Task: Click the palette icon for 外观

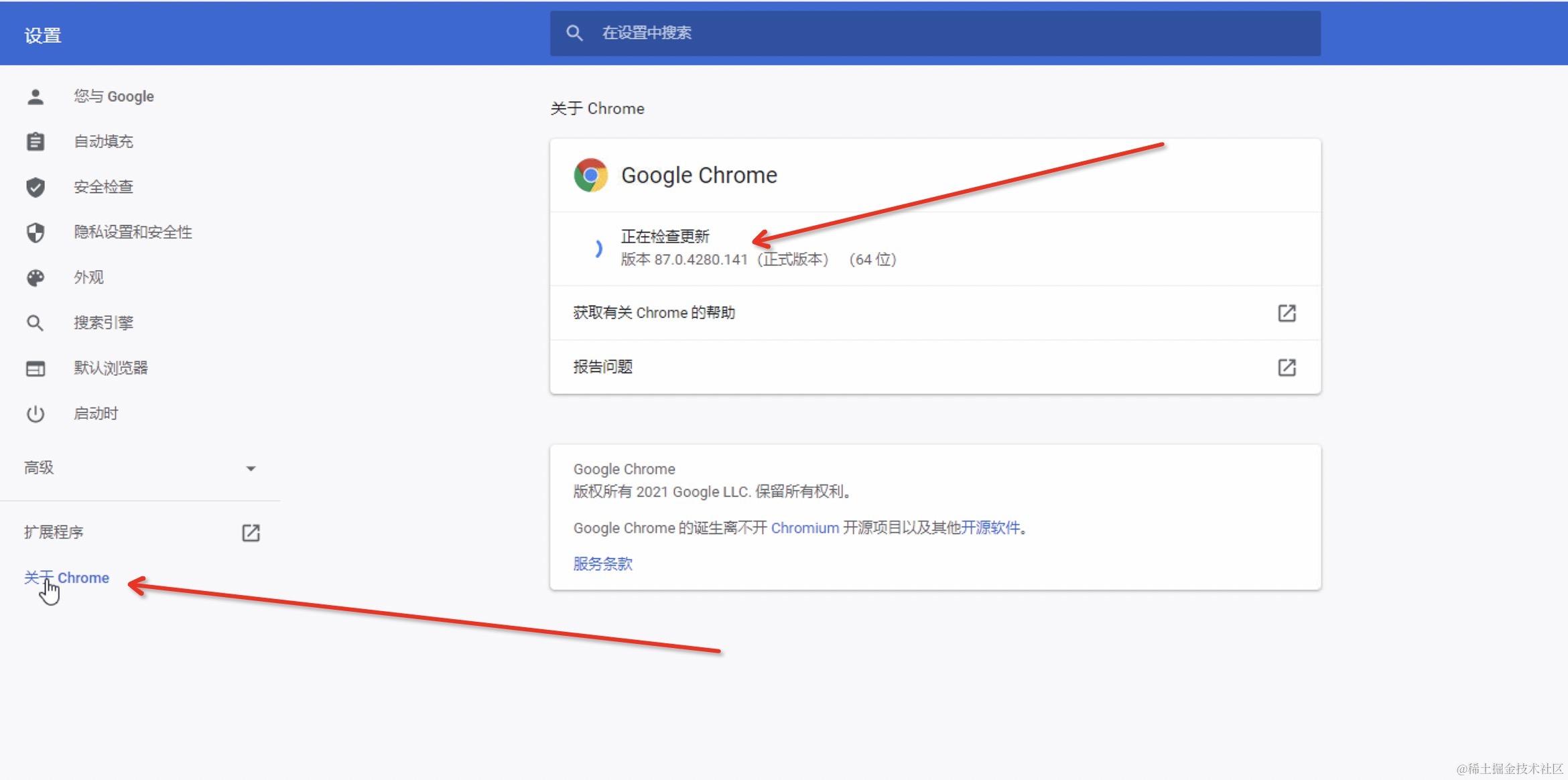Action: coord(36,277)
